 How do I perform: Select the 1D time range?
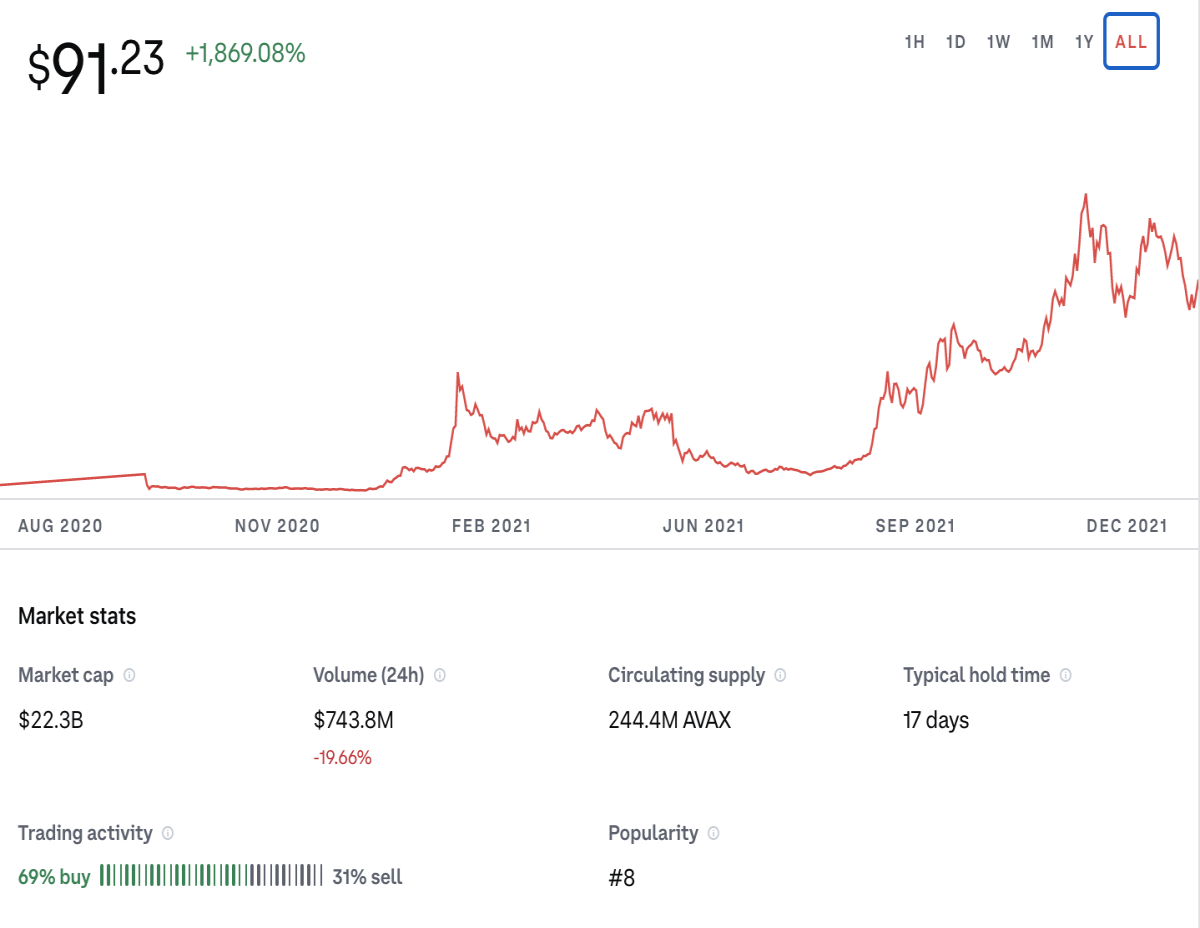click(x=956, y=42)
